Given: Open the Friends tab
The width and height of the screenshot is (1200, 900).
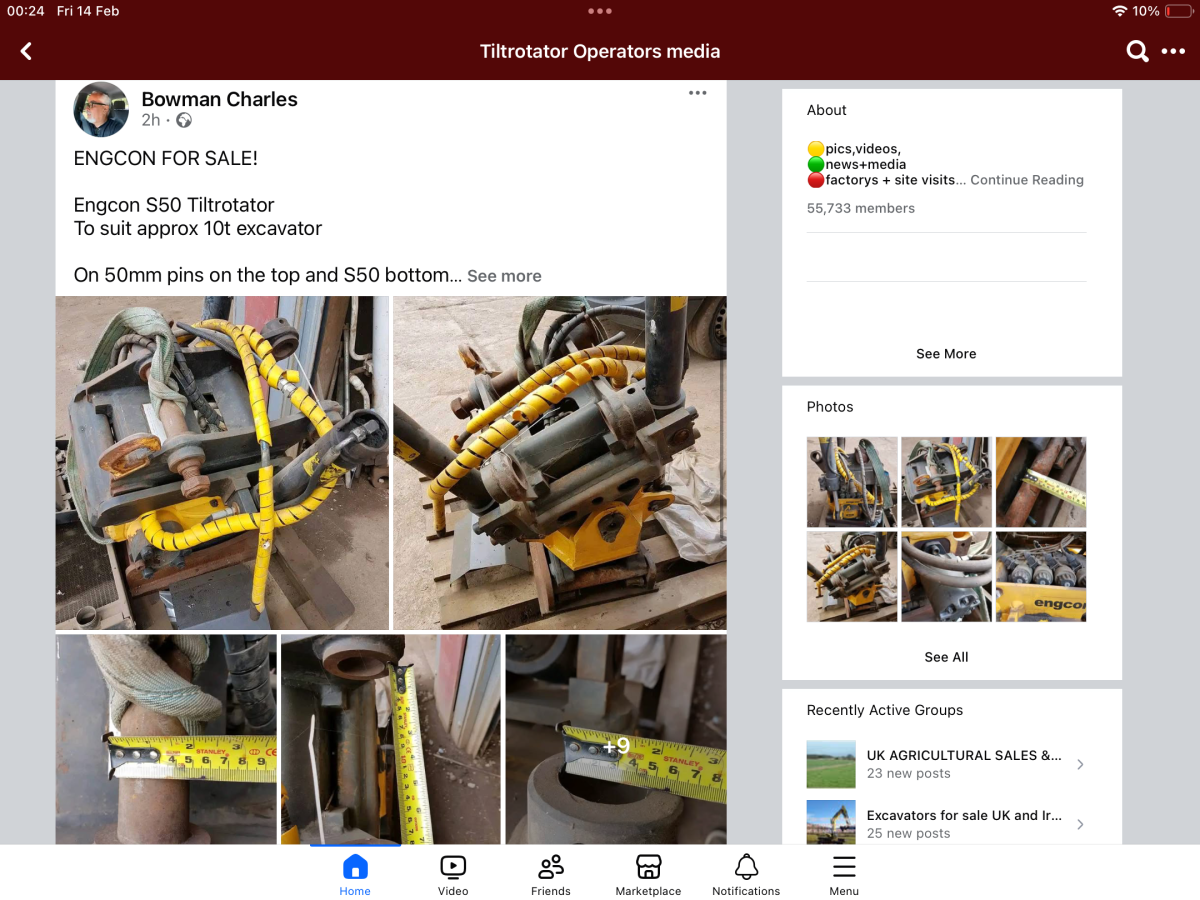Looking at the screenshot, I should (551, 873).
